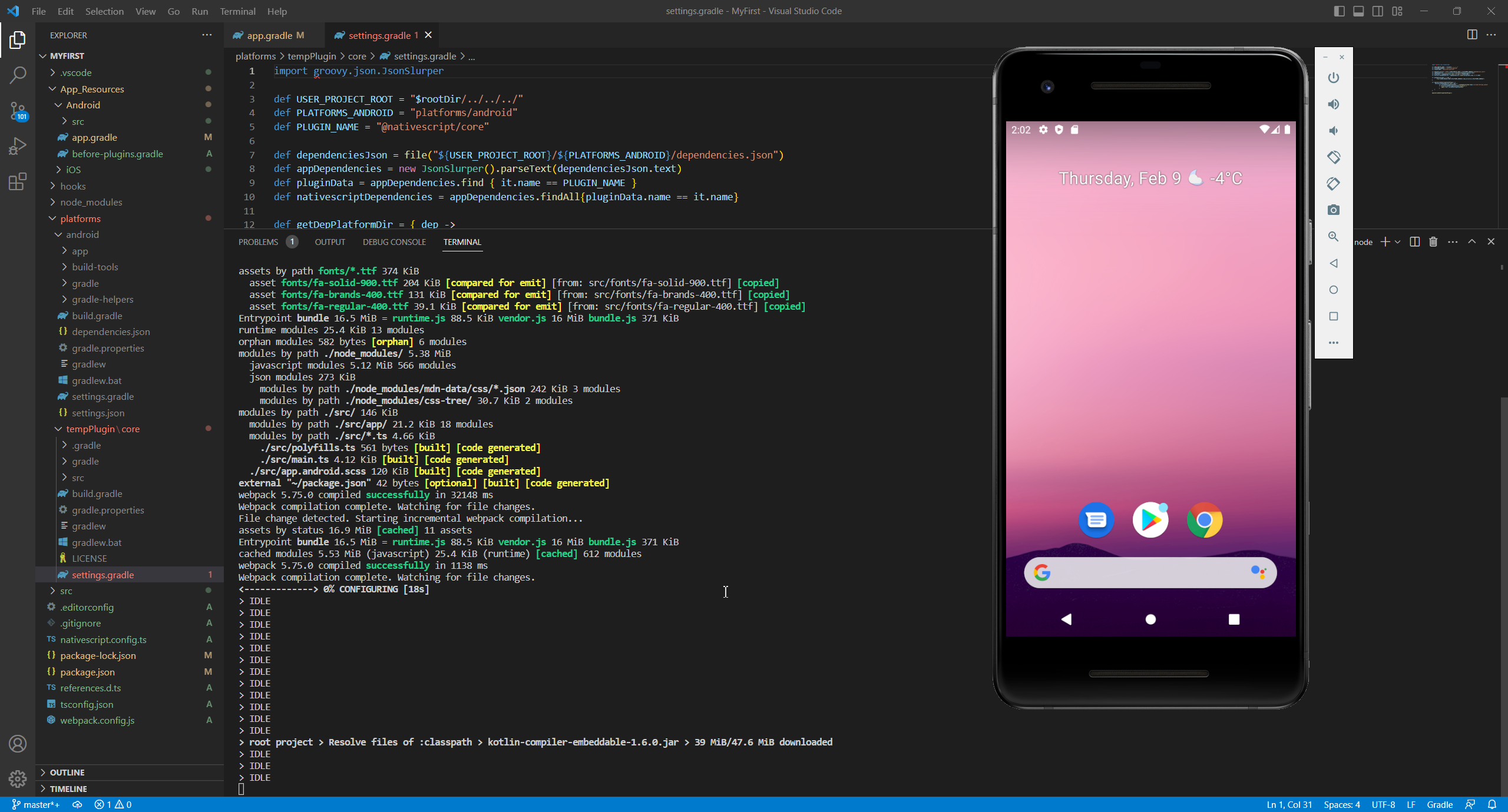Open the Extensions view

pyautogui.click(x=18, y=181)
